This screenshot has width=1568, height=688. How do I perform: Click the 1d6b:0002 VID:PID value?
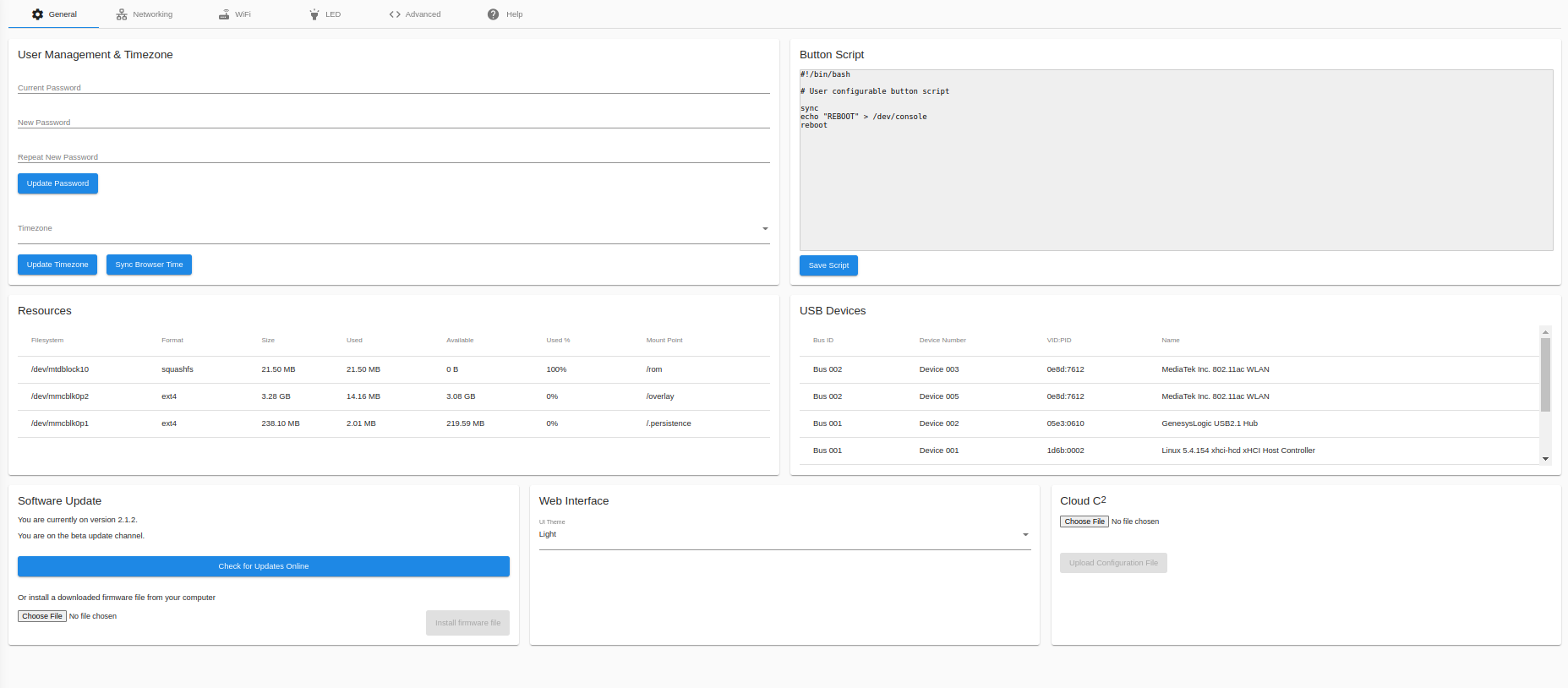1065,450
